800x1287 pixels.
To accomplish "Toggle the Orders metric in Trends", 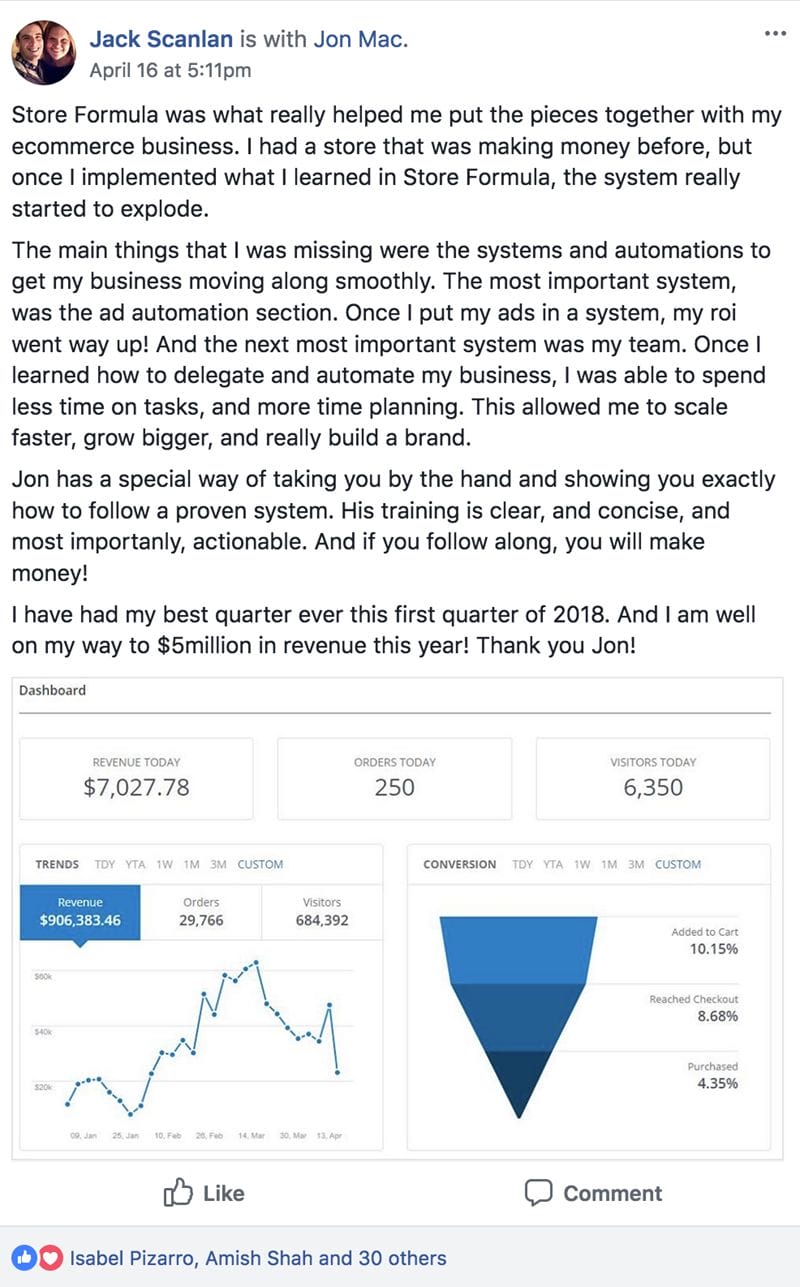I will pyautogui.click(x=202, y=909).
